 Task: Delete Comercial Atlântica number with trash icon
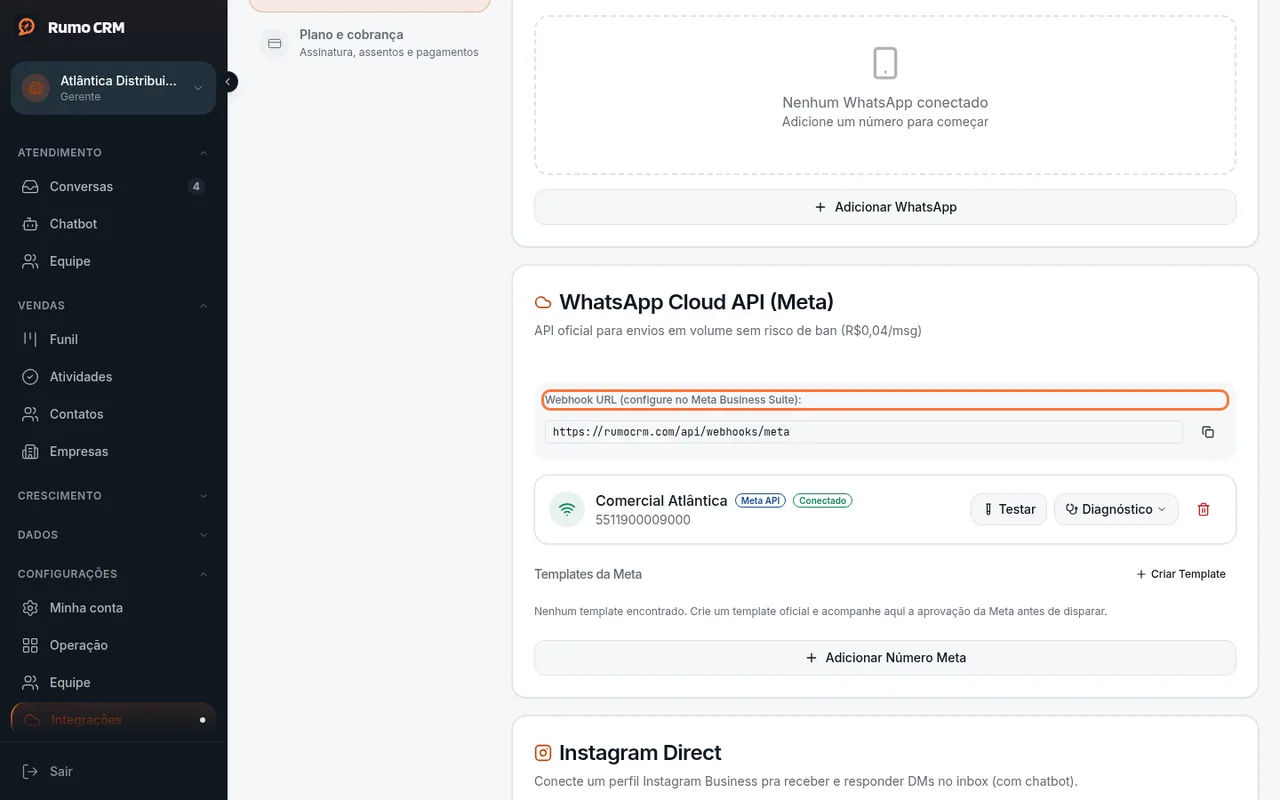pos(1203,509)
